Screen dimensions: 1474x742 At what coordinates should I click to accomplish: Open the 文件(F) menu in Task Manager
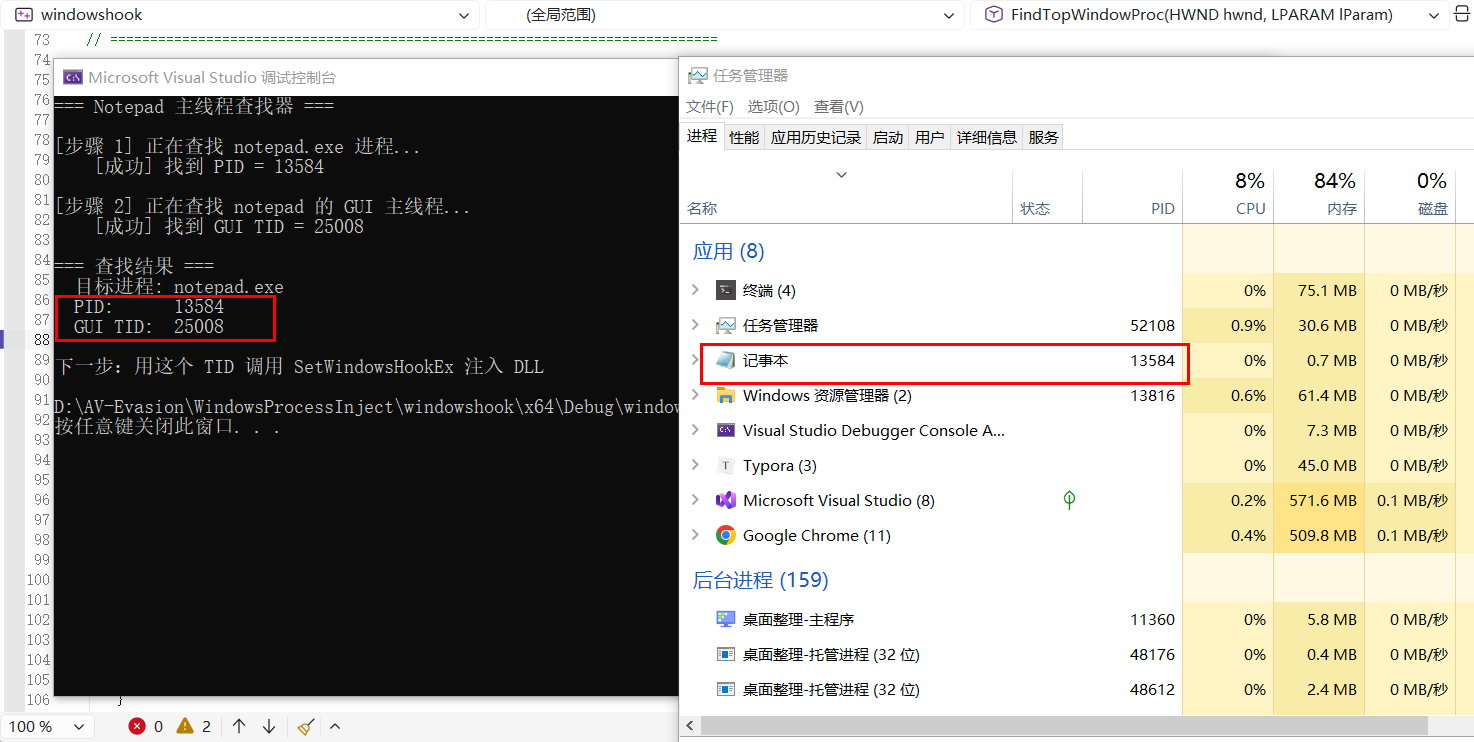point(710,106)
